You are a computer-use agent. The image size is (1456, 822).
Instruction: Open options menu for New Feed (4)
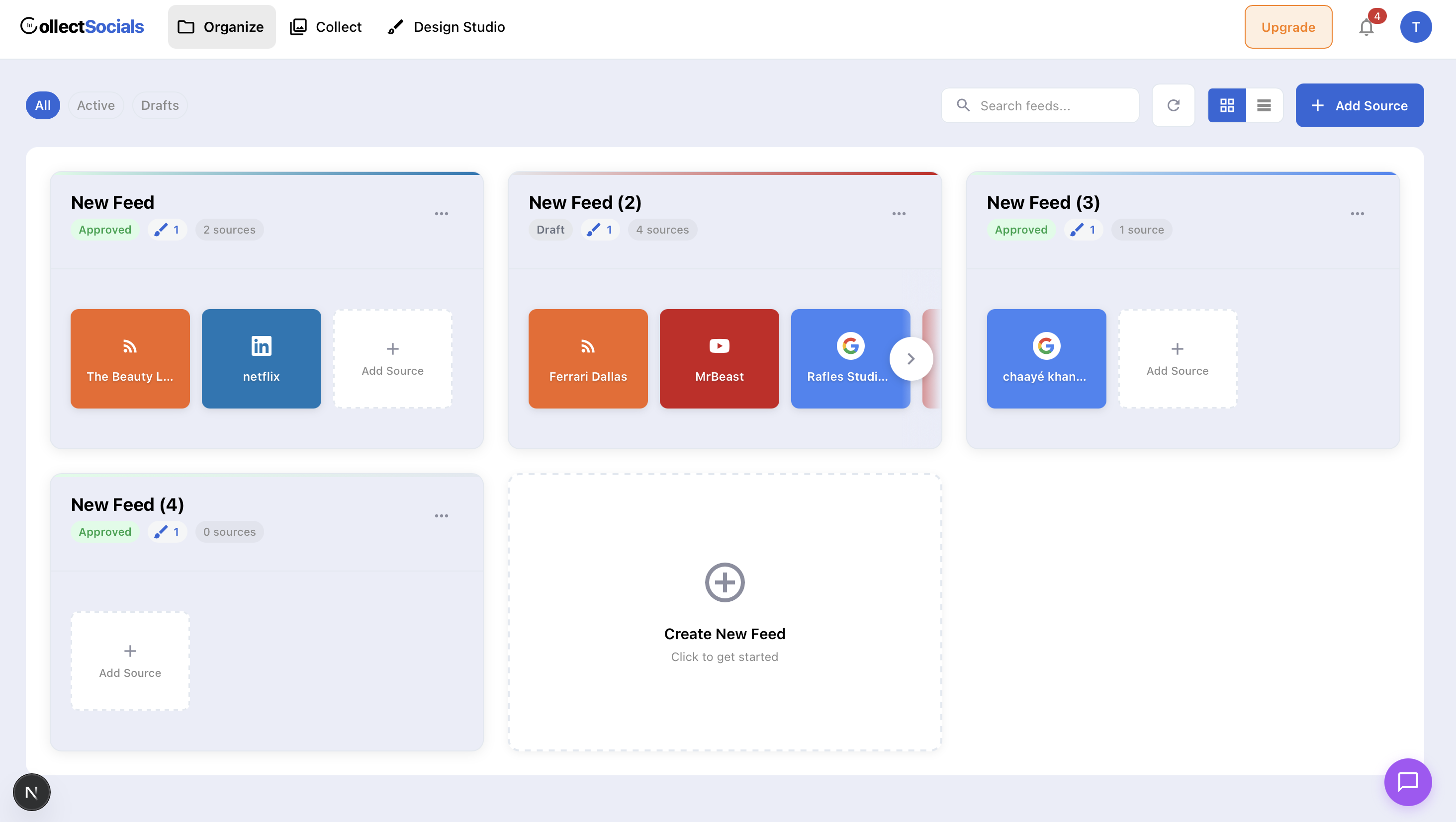[x=442, y=515]
